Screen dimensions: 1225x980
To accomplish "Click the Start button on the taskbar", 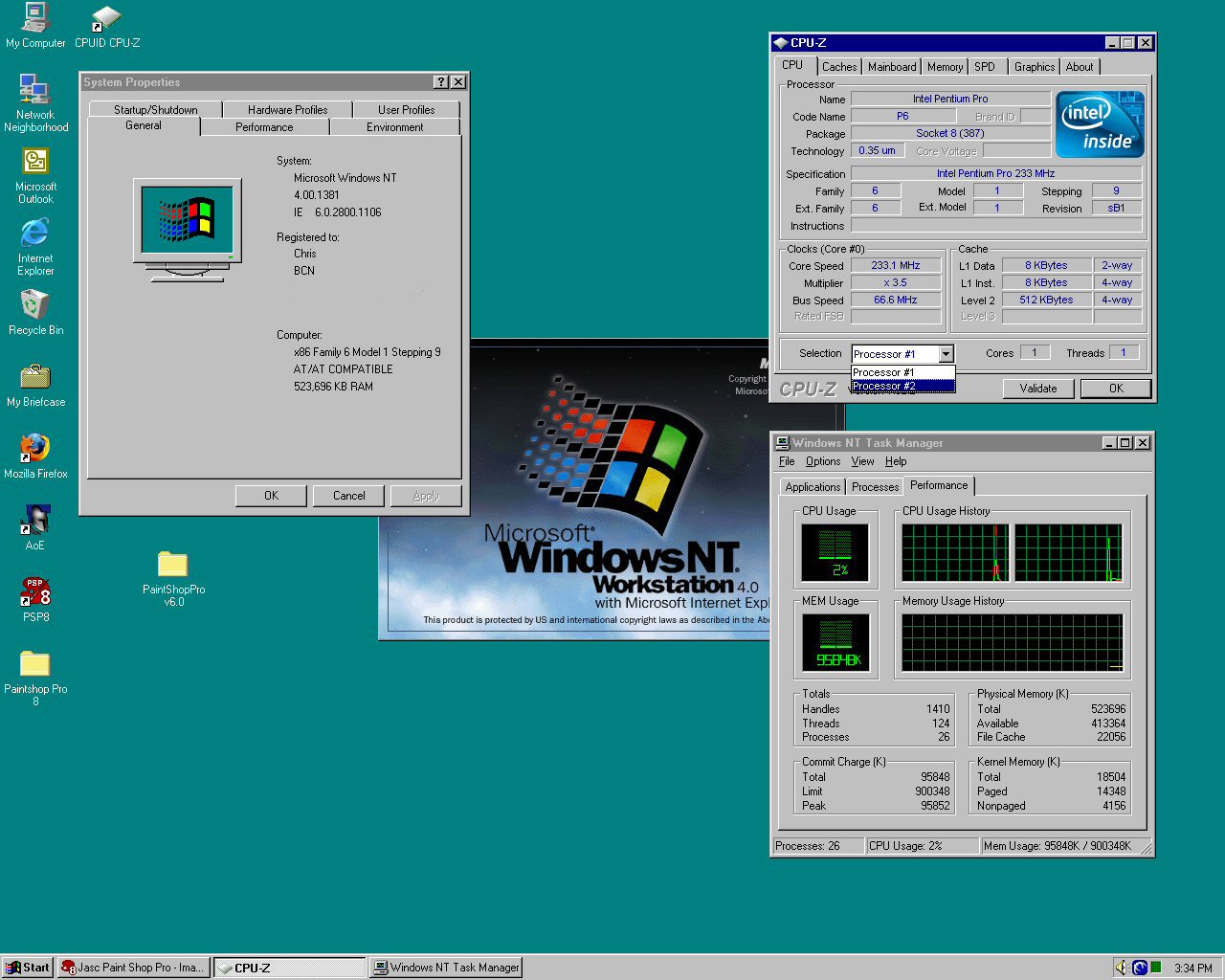I will [27, 968].
